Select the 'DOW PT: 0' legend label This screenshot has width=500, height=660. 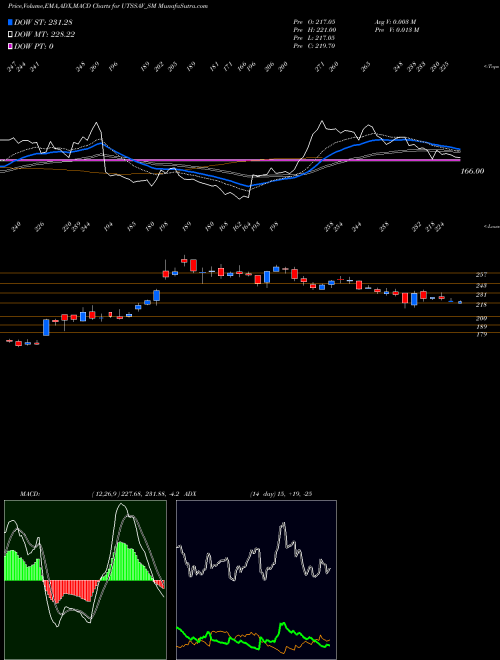tap(34, 46)
